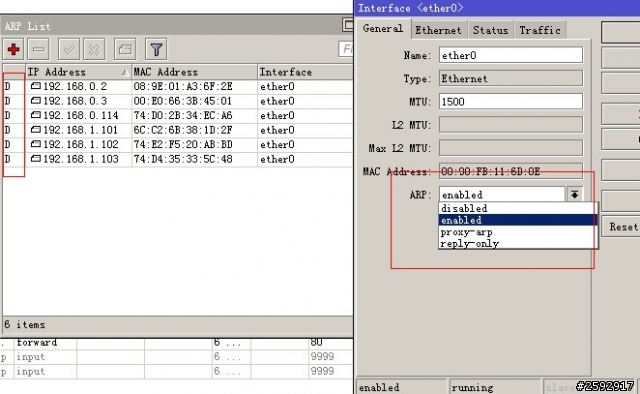The width and height of the screenshot is (640, 394).
Task: Click the Type field showing Ethernet
Action: [x=511, y=78]
